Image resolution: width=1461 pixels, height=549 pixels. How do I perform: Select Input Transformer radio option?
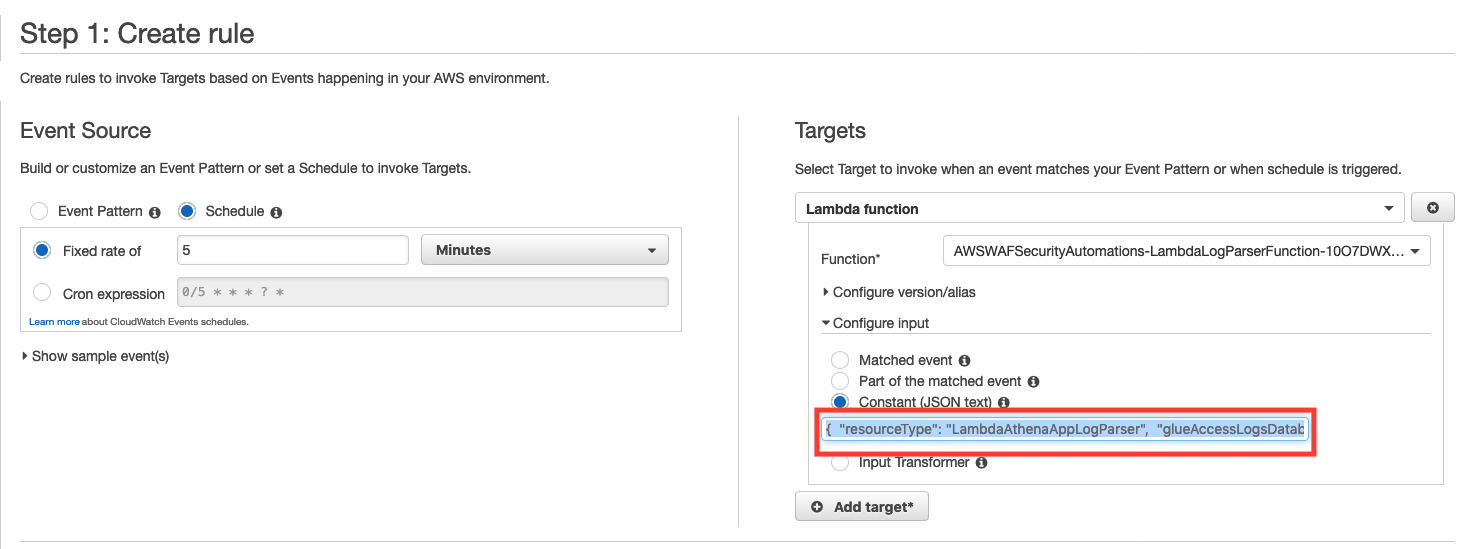(840, 462)
